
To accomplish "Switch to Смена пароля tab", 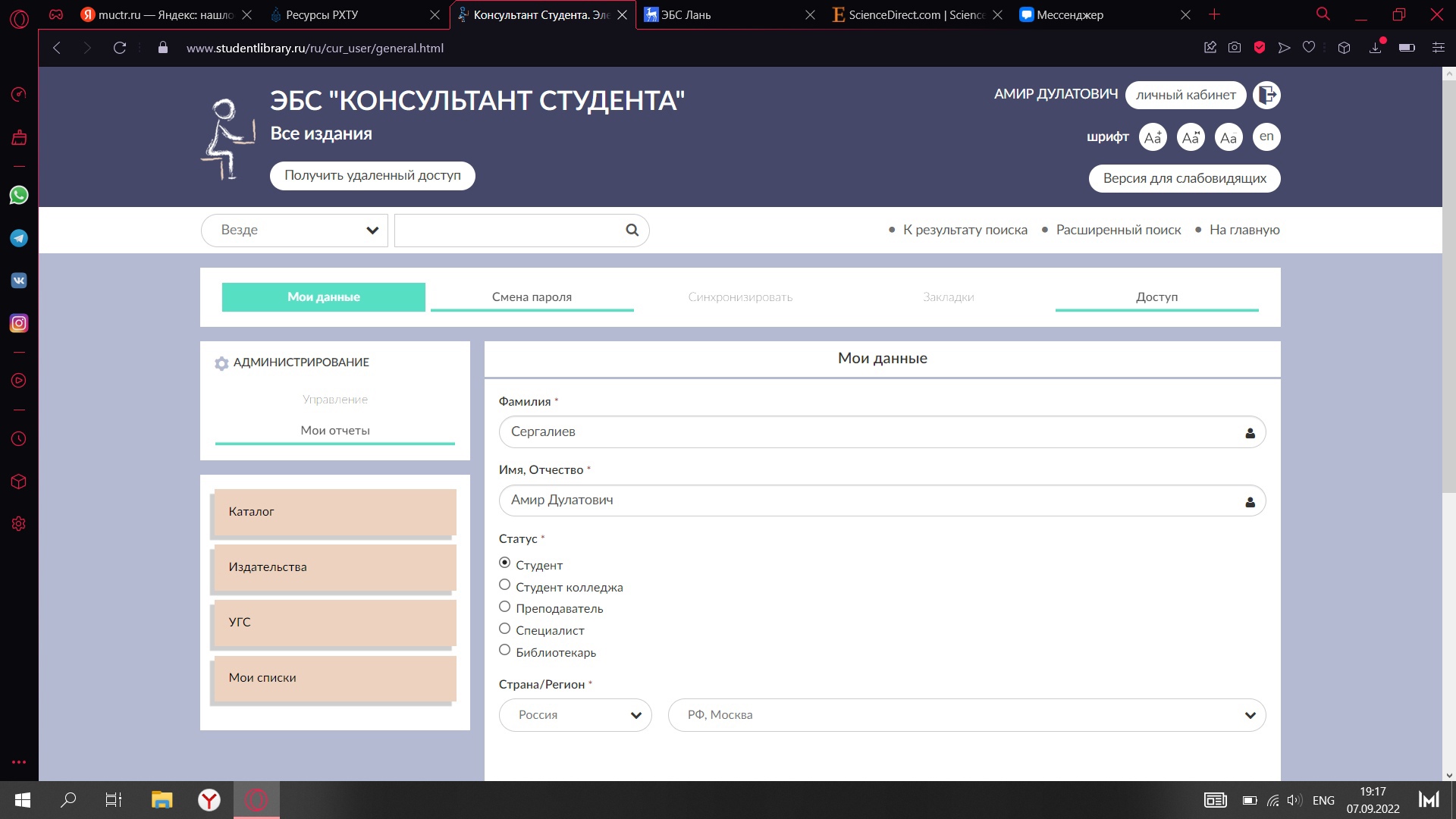I will point(532,297).
